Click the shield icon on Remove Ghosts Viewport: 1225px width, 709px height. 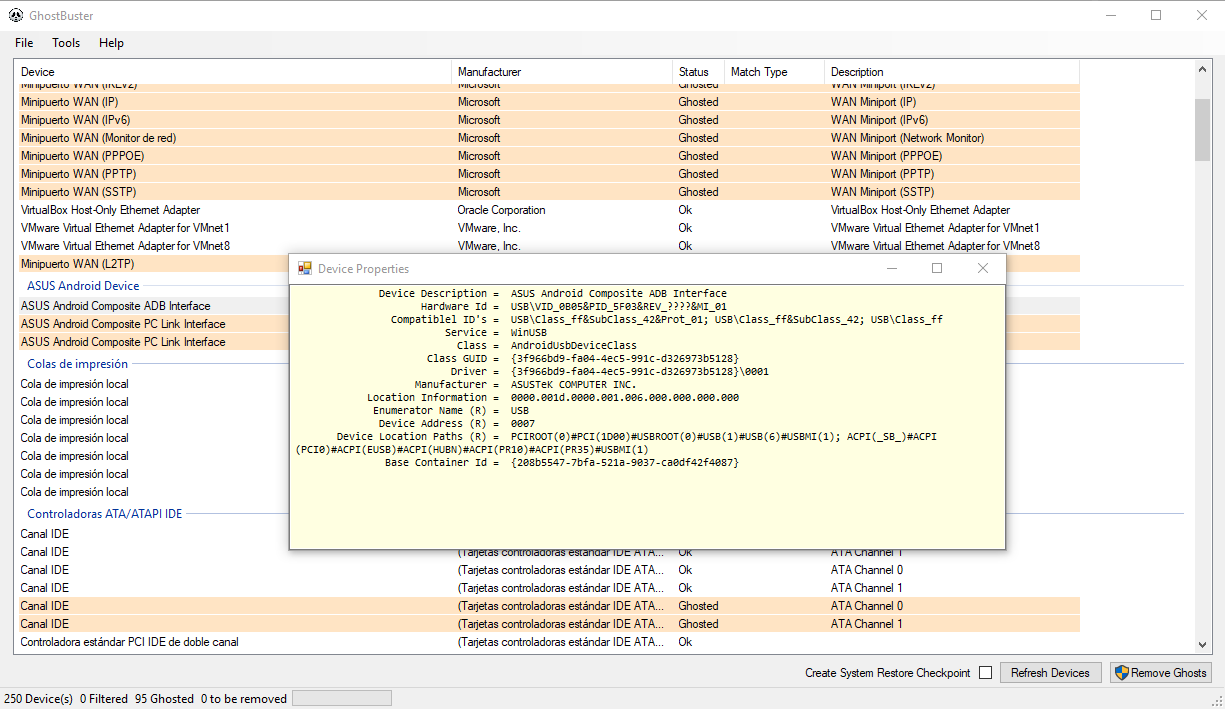pos(1121,673)
